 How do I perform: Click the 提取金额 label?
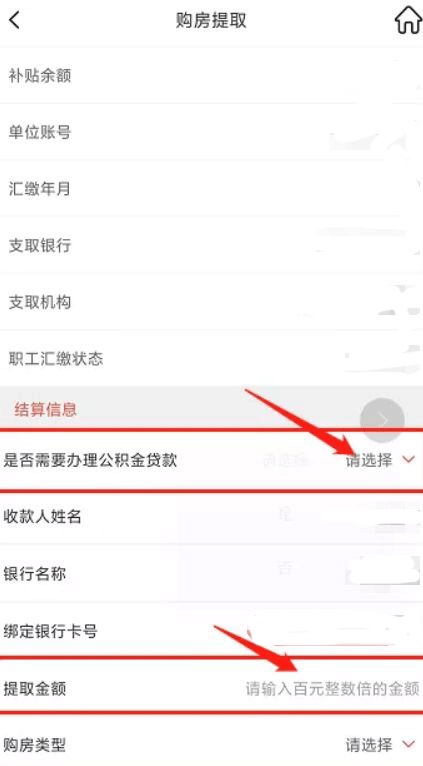[x=34, y=689]
